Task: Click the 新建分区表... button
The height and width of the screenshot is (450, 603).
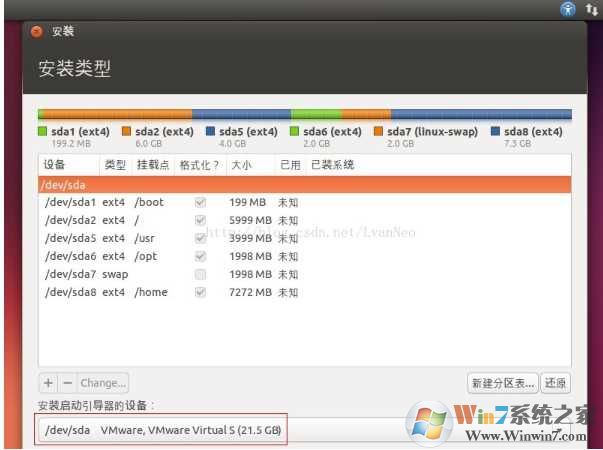Action: pyautogui.click(x=503, y=383)
